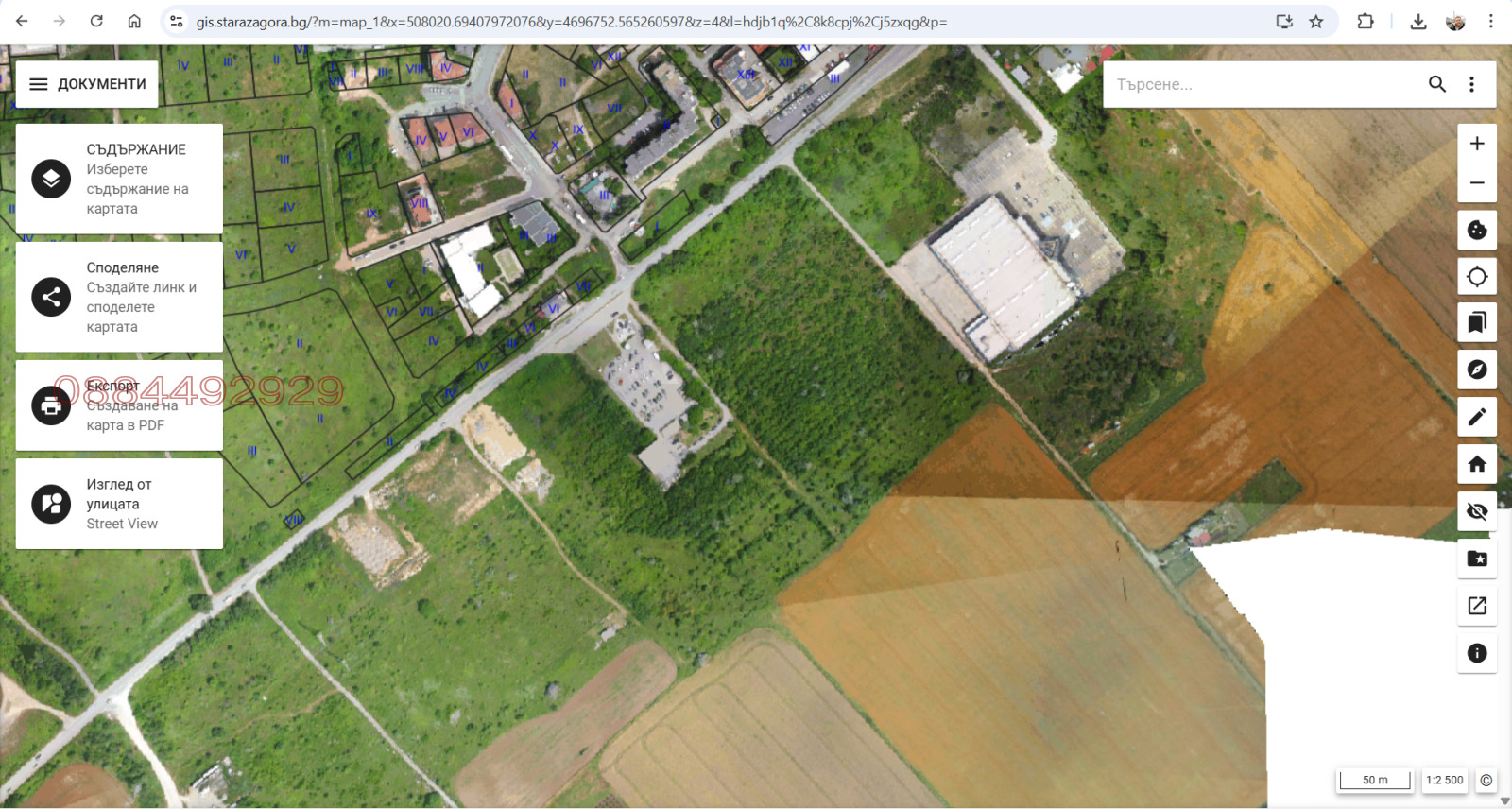Show the map information icon
The width and height of the screenshot is (1512, 809).
[1477, 653]
